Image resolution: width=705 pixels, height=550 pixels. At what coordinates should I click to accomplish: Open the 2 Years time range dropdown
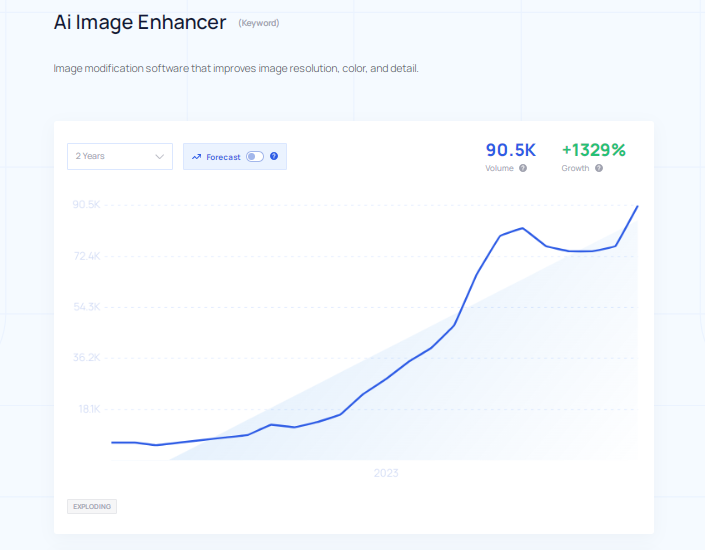click(x=119, y=157)
